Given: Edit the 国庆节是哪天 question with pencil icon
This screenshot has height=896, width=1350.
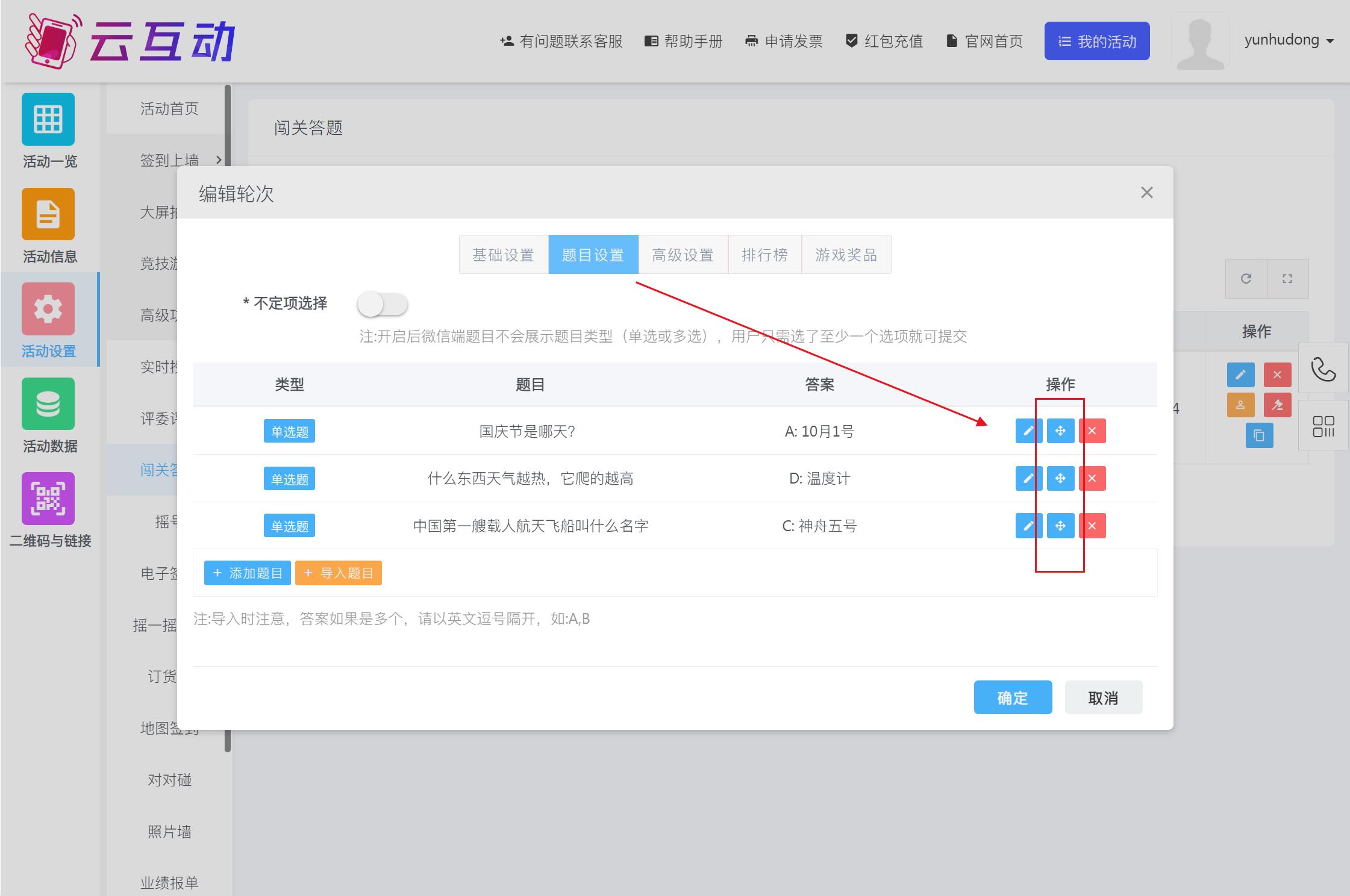Looking at the screenshot, I should click(x=1028, y=431).
